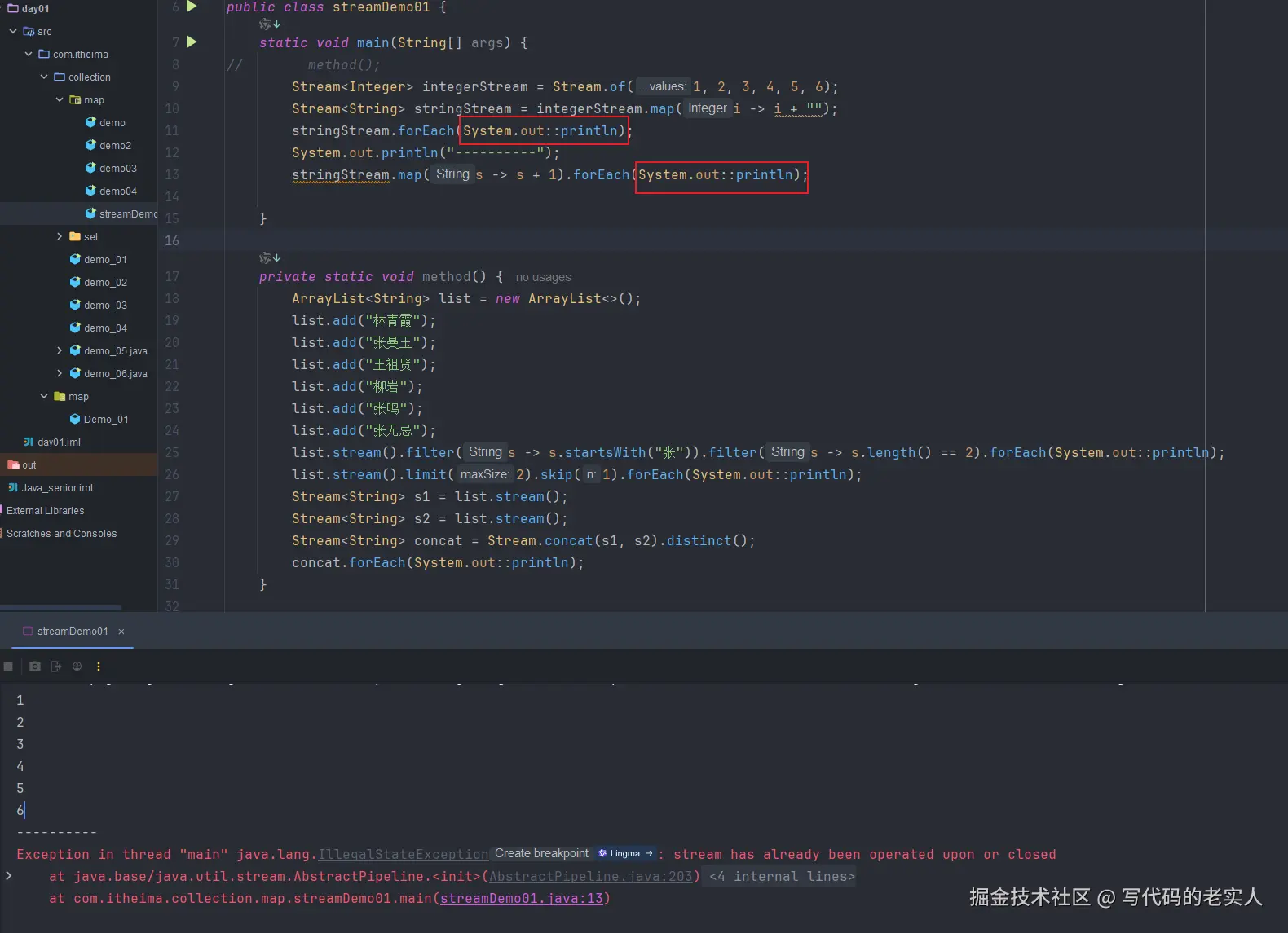The height and width of the screenshot is (933, 1288).
Task: Collapse the lower map package
Action: tap(44, 396)
